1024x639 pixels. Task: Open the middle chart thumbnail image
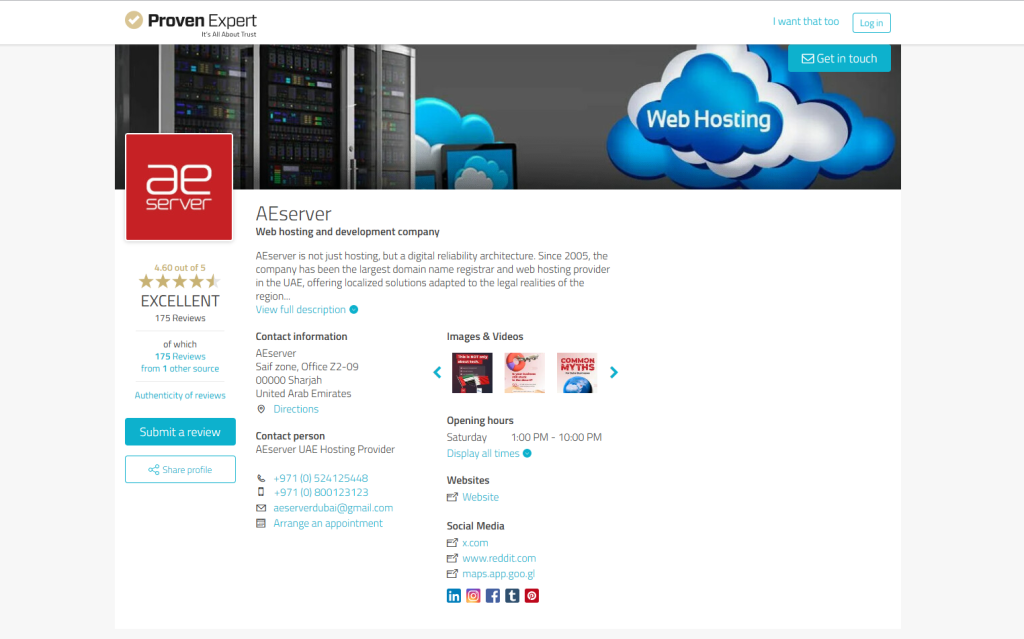(x=524, y=372)
